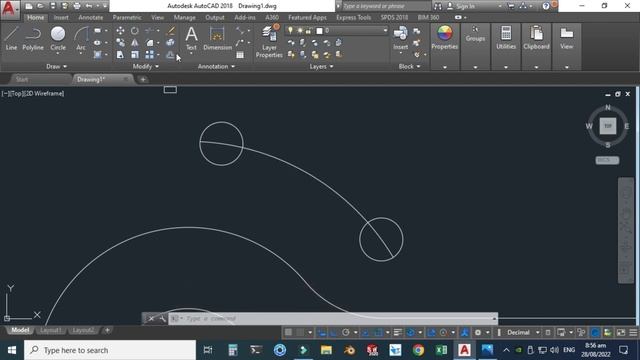Viewport: 640px width, 360px height.
Task: Toggle lineweight display in status bar
Action: pyautogui.click(x=398, y=332)
